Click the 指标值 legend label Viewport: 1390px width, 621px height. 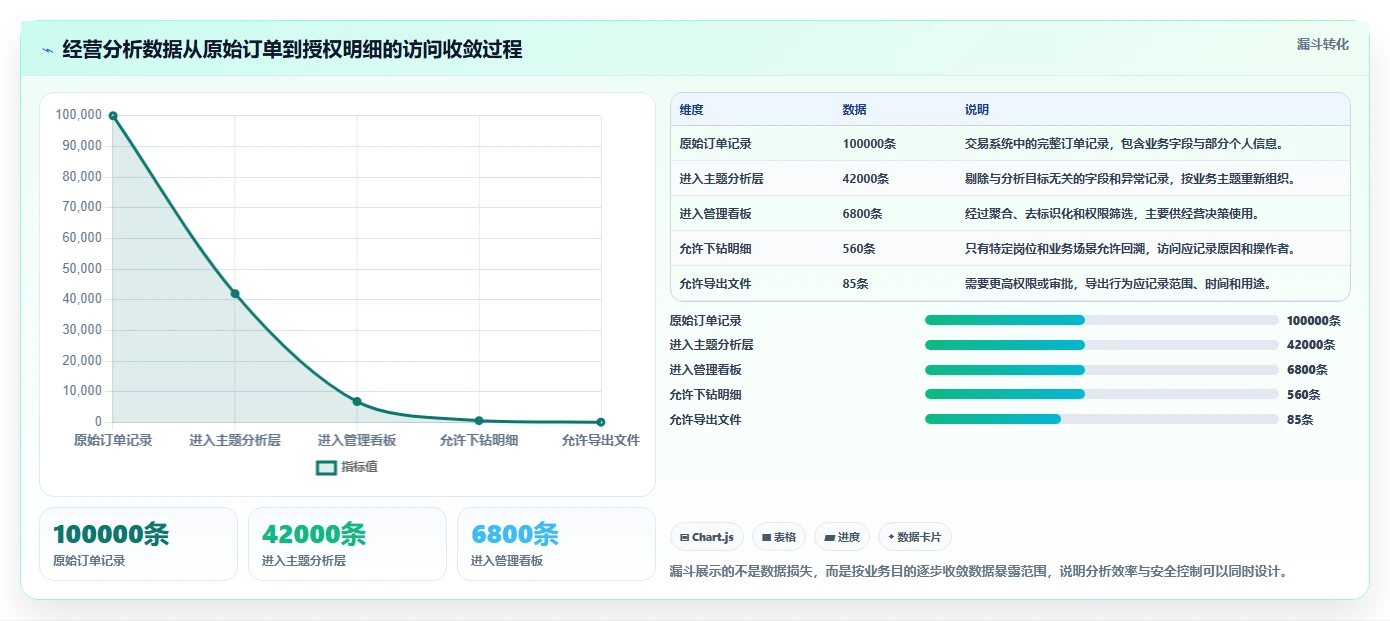(x=359, y=467)
